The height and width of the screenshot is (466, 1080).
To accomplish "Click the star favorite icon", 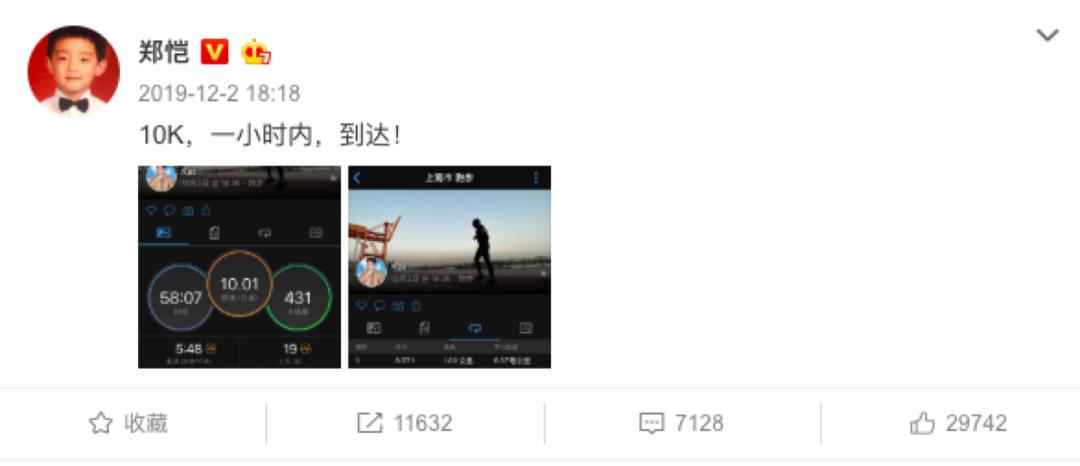I will [x=101, y=423].
